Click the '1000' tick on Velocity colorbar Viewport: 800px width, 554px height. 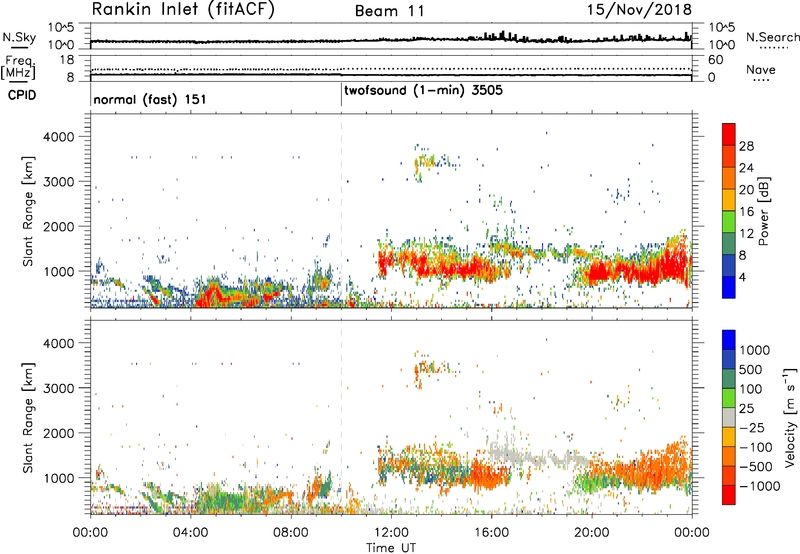point(755,350)
